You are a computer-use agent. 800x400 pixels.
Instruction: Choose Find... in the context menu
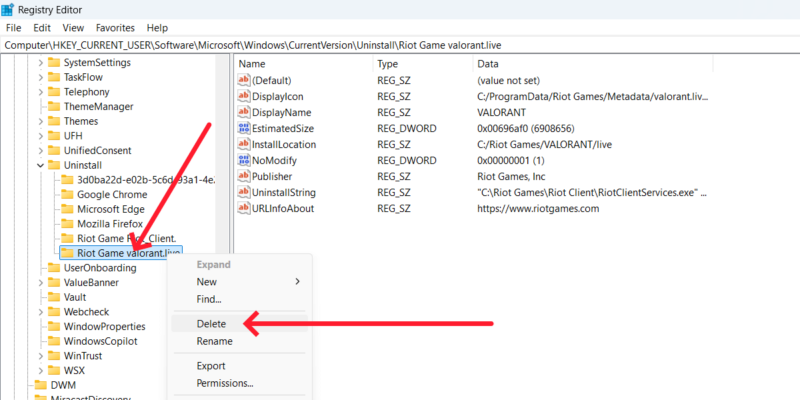coord(239,299)
